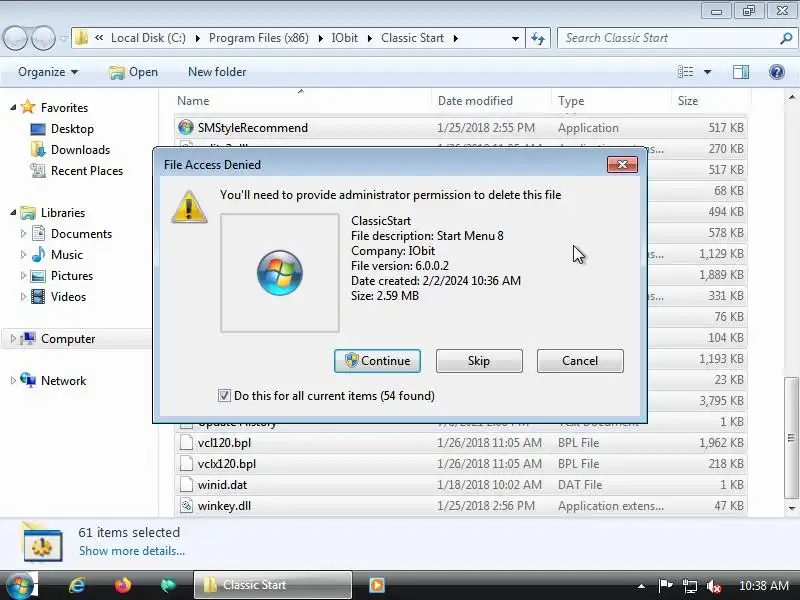The width and height of the screenshot is (800, 600).
Task: Launch Firefox from taskbar
Action: click(122, 585)
